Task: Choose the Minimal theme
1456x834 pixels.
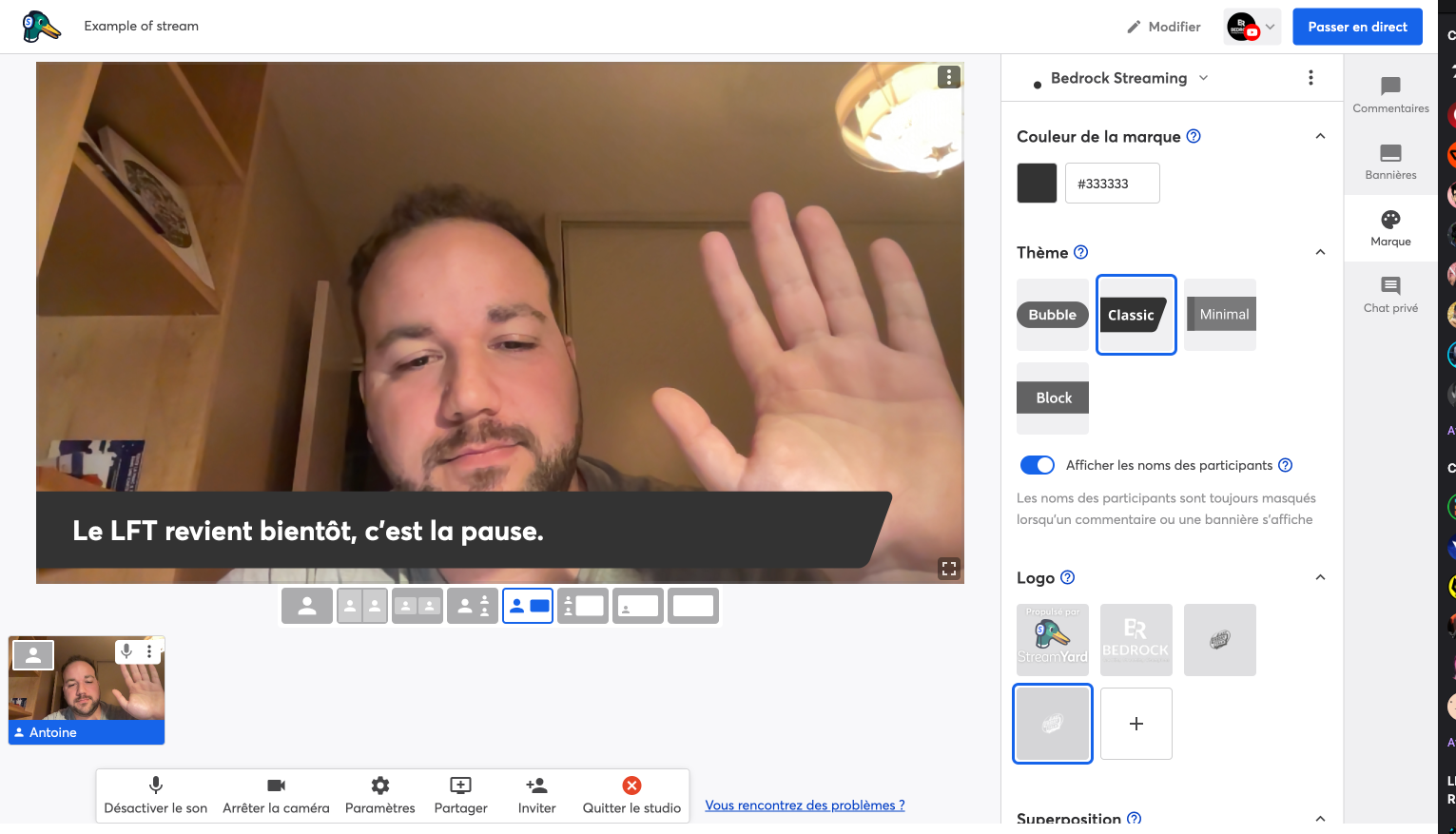Action: point(1221,315)
